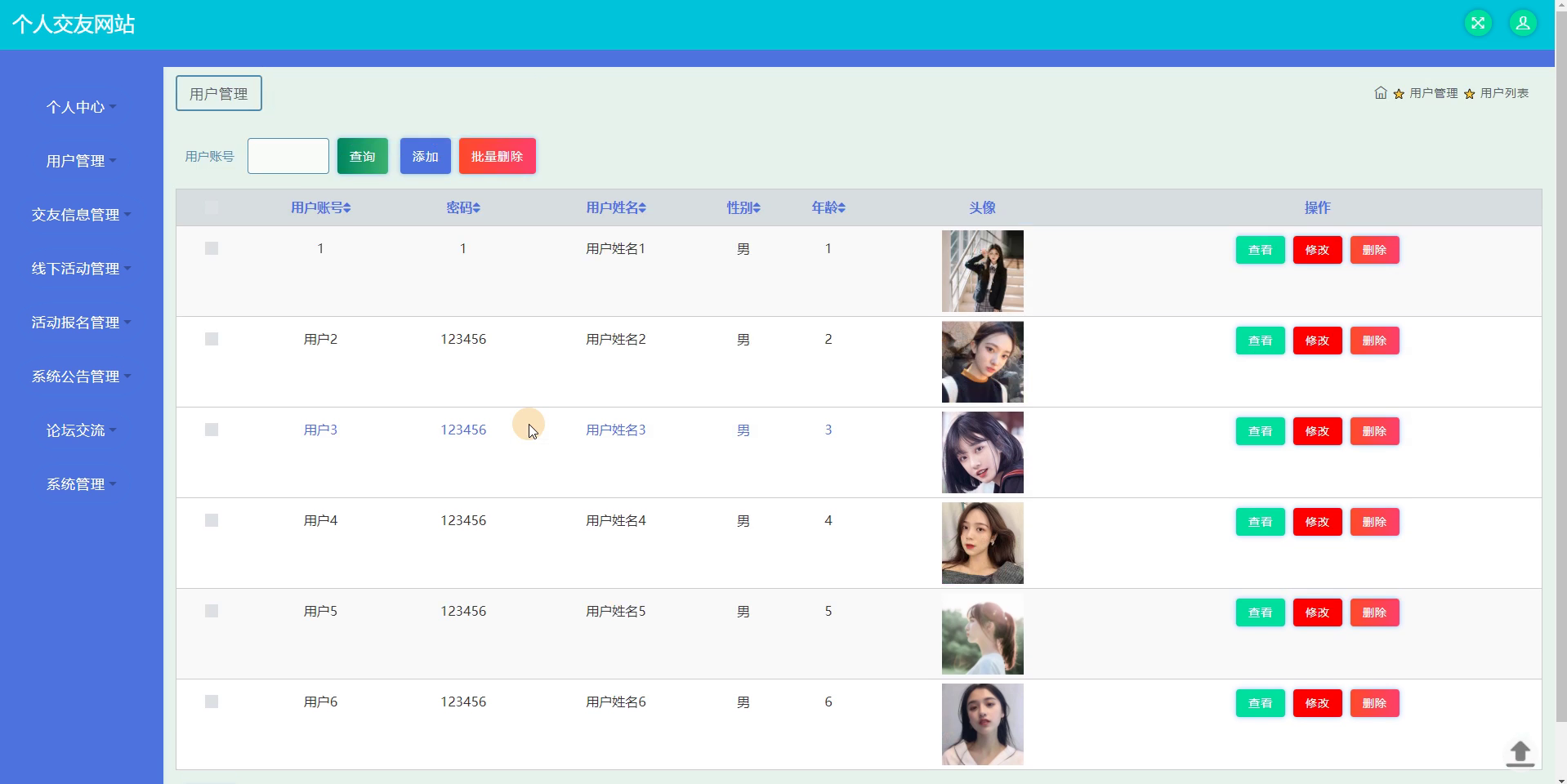Open avatar image of 用户2

(x=983, y=362)
